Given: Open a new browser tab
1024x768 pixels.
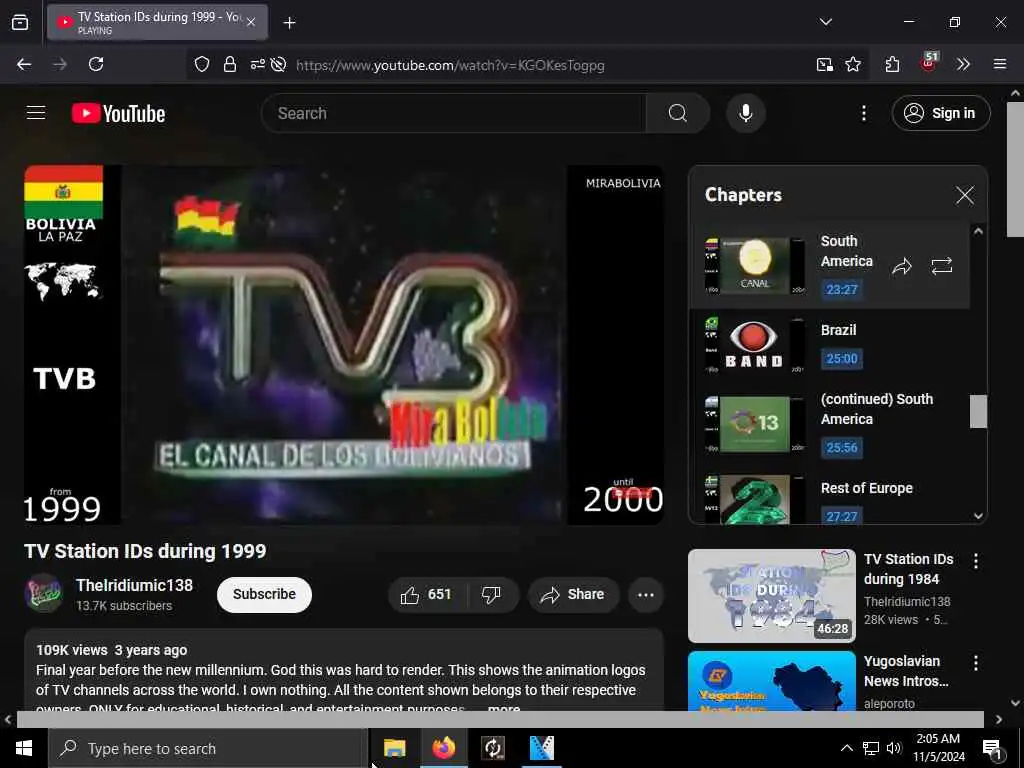Looking at the screenshot, I should 289,23.
